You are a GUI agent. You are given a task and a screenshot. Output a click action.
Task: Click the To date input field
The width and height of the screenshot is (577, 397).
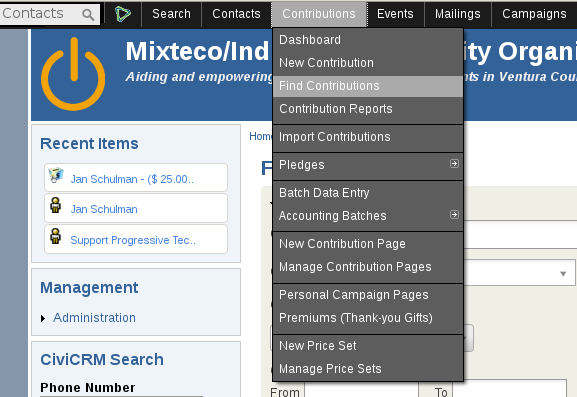510,389
